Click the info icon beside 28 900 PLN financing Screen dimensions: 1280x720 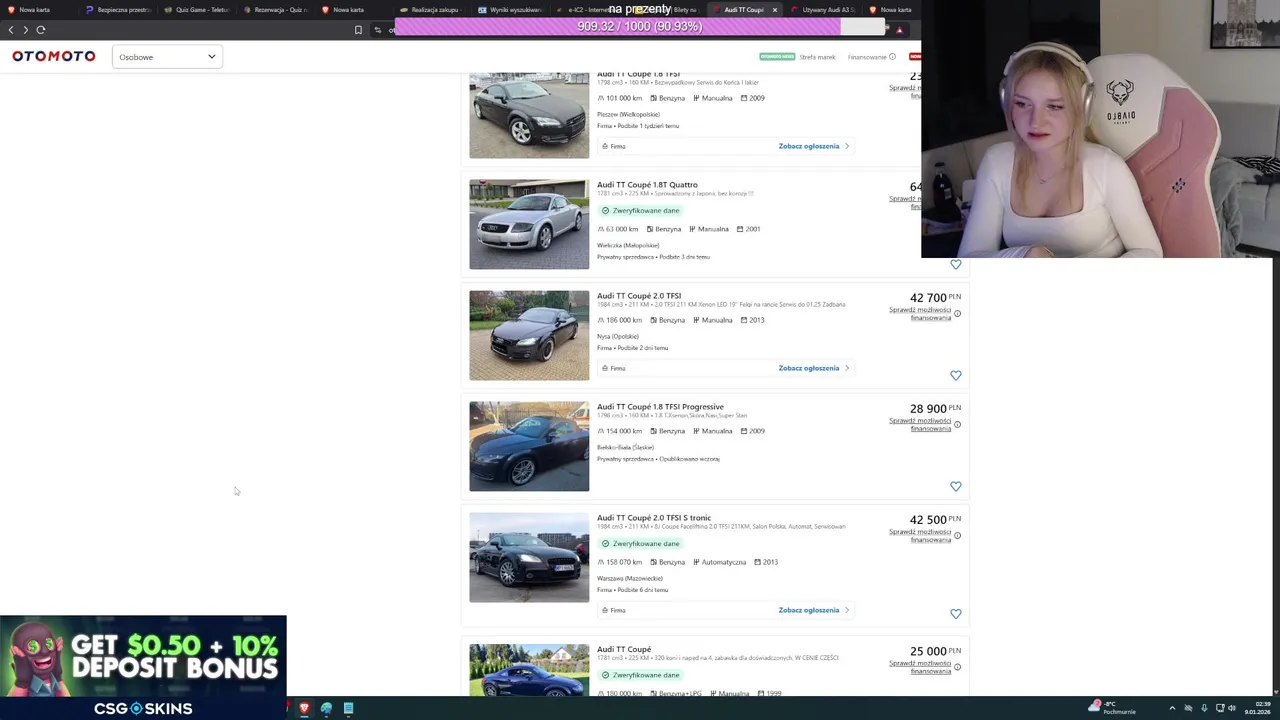[x=957, y=425]
